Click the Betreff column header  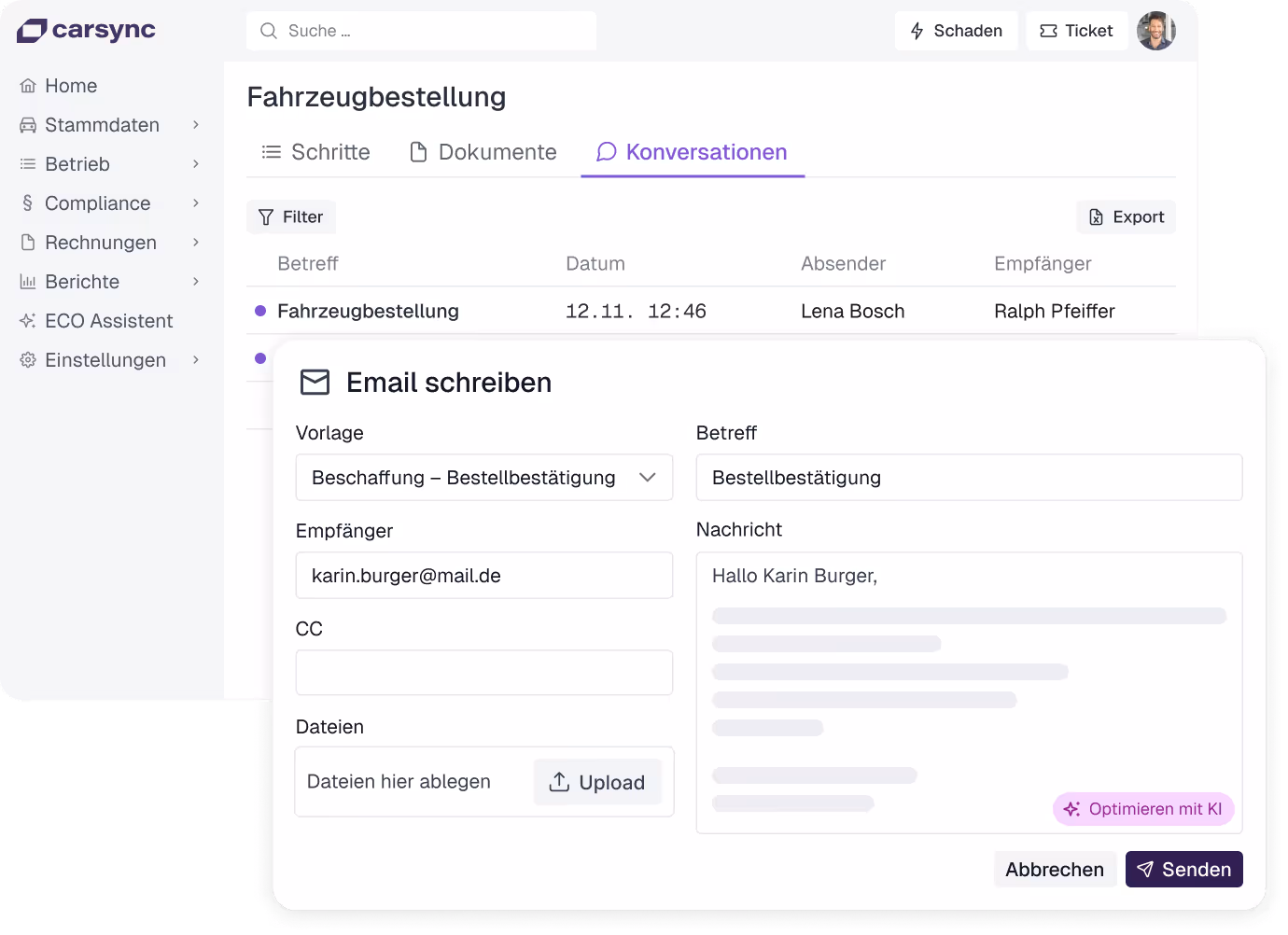(x=308, y=264)
